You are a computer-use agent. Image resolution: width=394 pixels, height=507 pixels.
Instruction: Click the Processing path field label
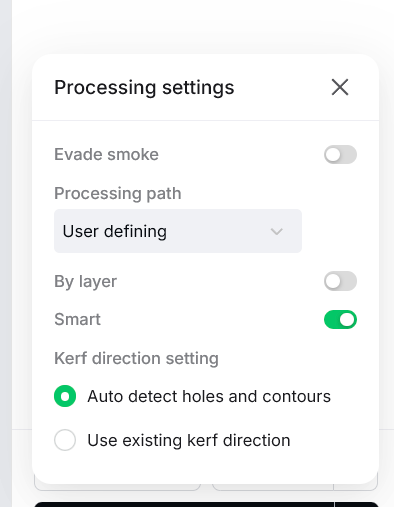click(118, 193)
